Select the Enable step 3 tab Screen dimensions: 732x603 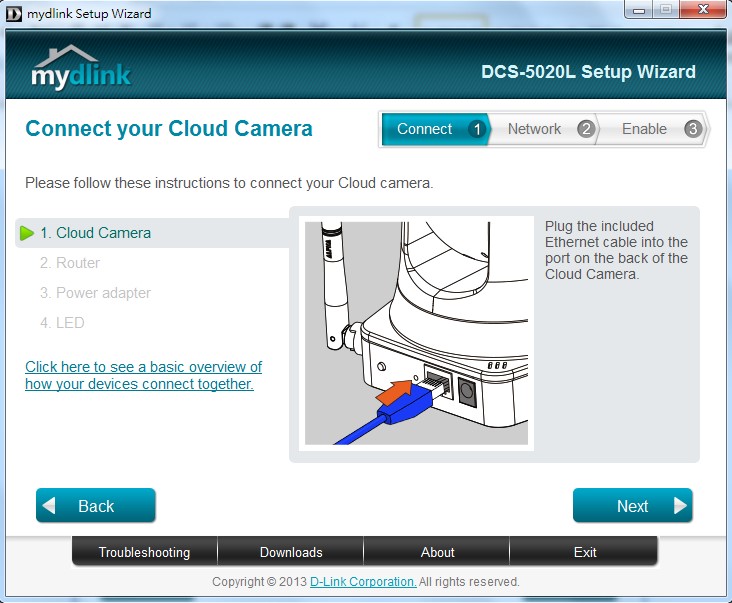click(652, 129)
